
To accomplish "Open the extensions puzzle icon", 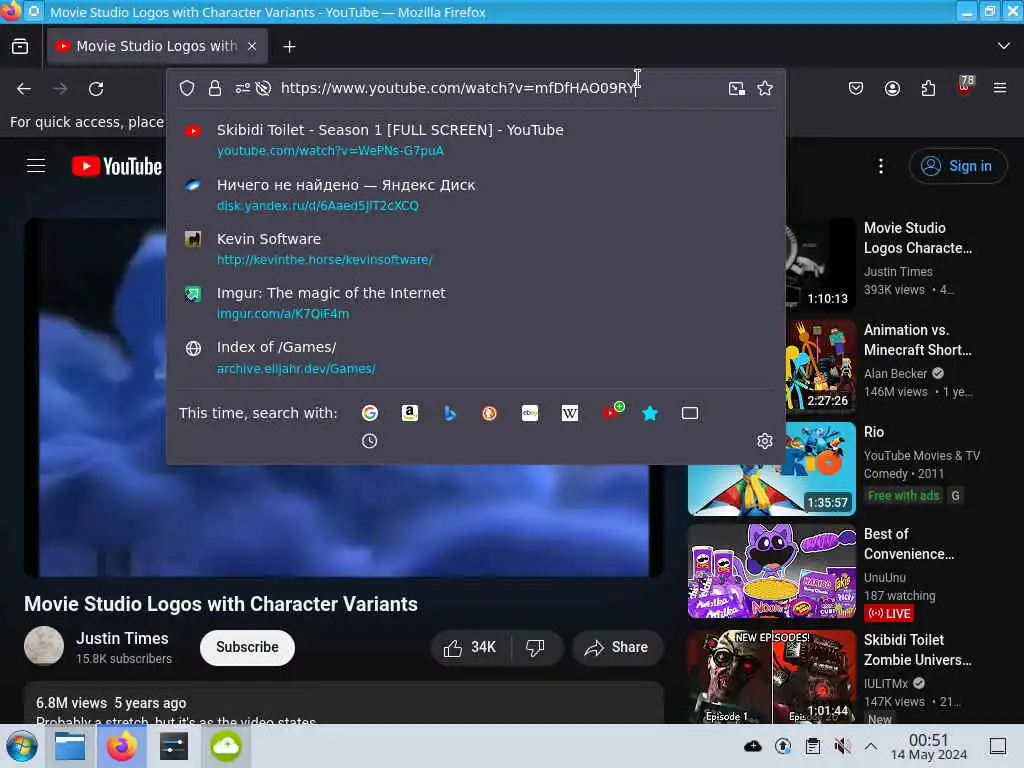I will pyautogui.click(x=928, y=88).
